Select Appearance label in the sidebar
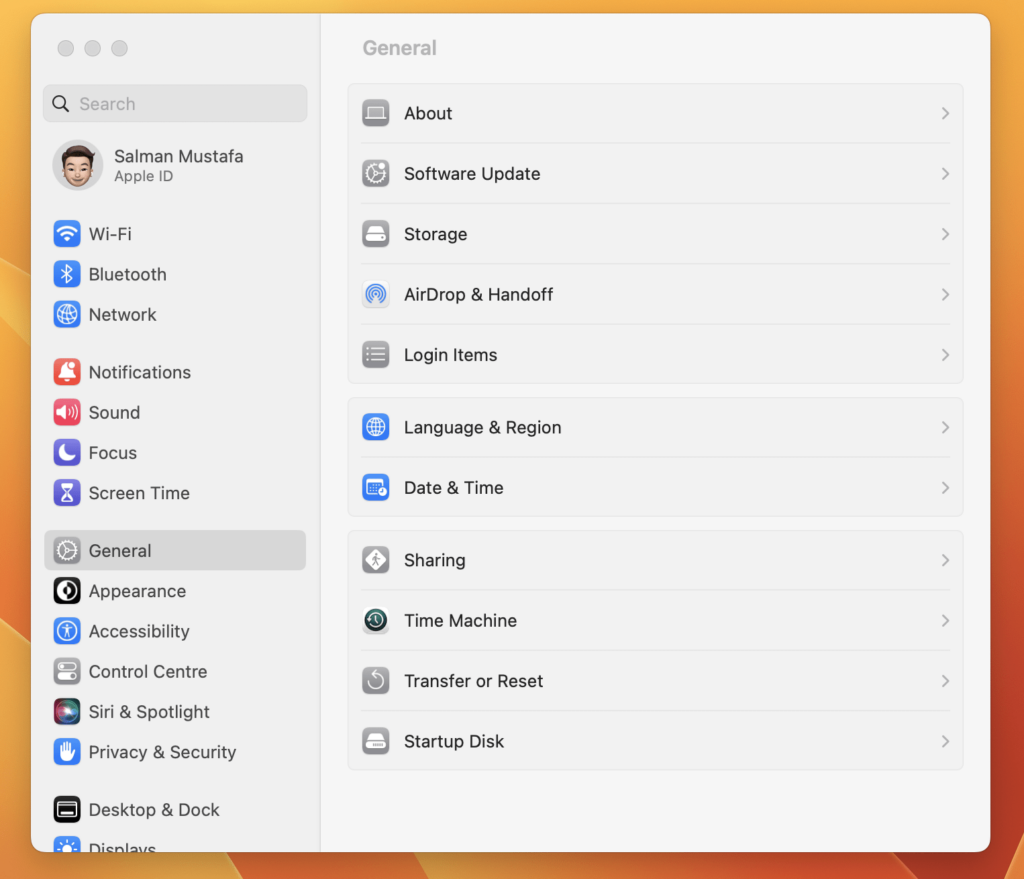1024x879 pixels. [x=137, y=591]
